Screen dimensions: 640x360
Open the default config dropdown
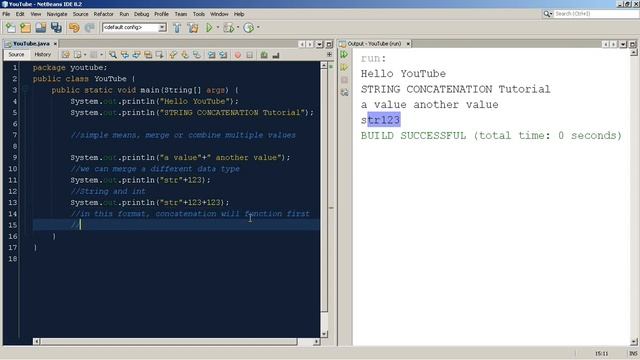(162, 27)
